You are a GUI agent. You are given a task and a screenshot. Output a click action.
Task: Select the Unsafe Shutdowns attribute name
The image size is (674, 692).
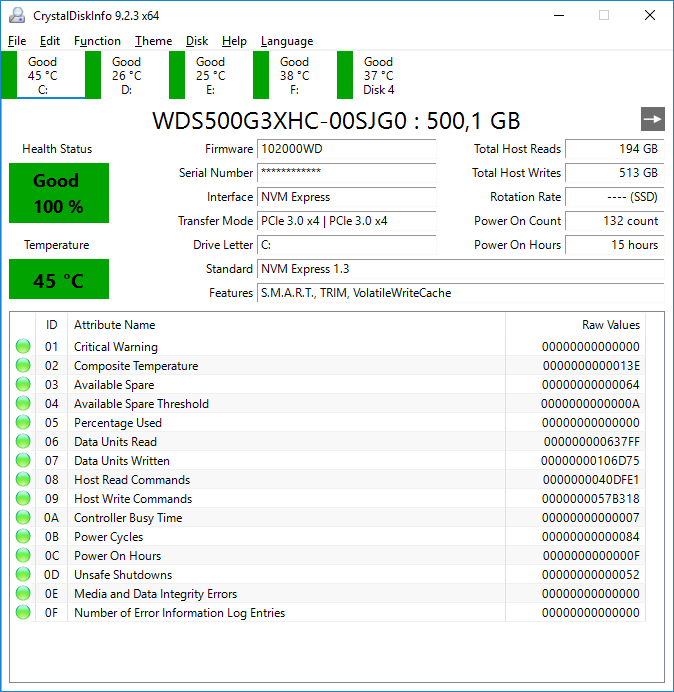(123, 575)
